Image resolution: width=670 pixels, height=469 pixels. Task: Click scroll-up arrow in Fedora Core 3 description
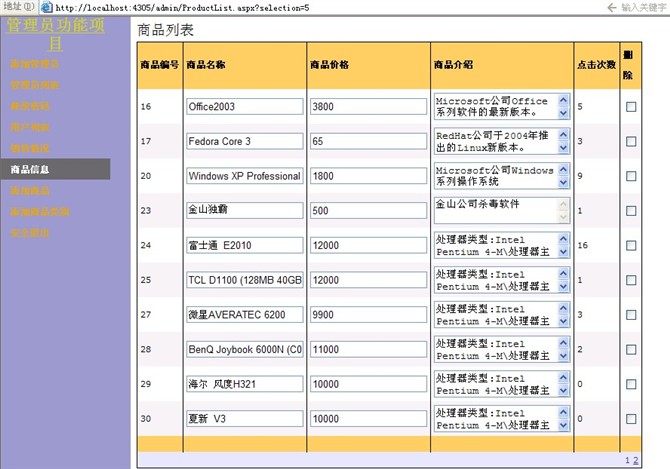(564, 135)
